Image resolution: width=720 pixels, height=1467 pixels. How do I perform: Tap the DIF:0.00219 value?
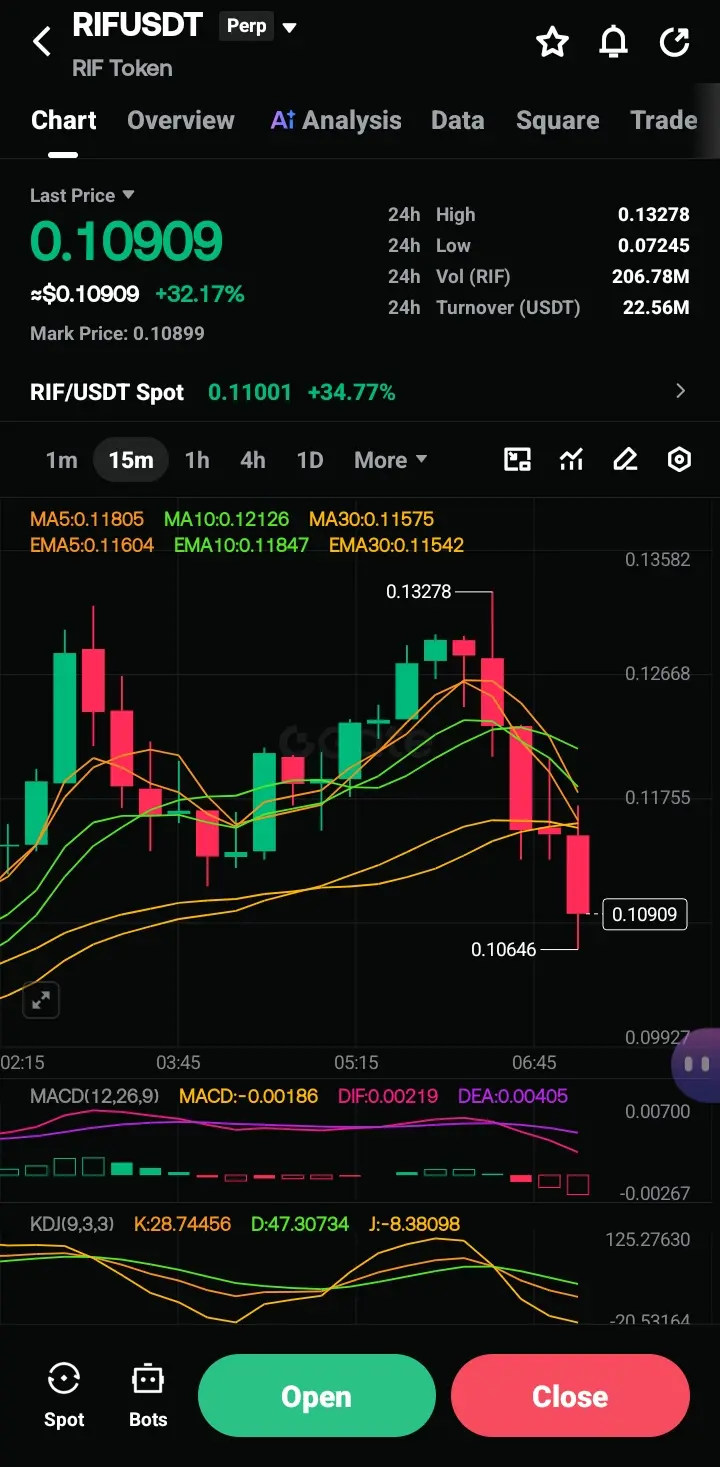pos(387,1096)
